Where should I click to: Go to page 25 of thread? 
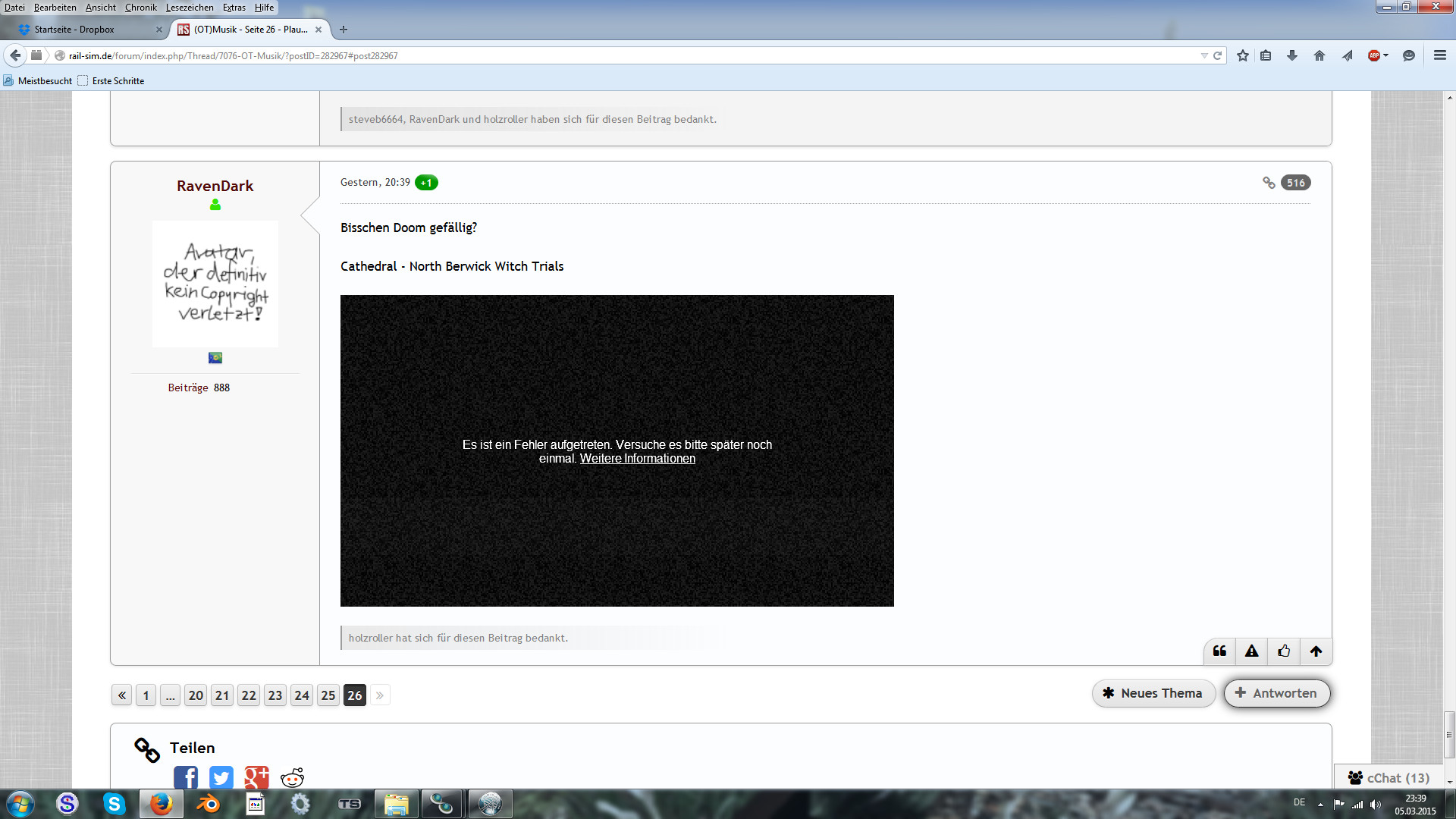pos(328,695)
